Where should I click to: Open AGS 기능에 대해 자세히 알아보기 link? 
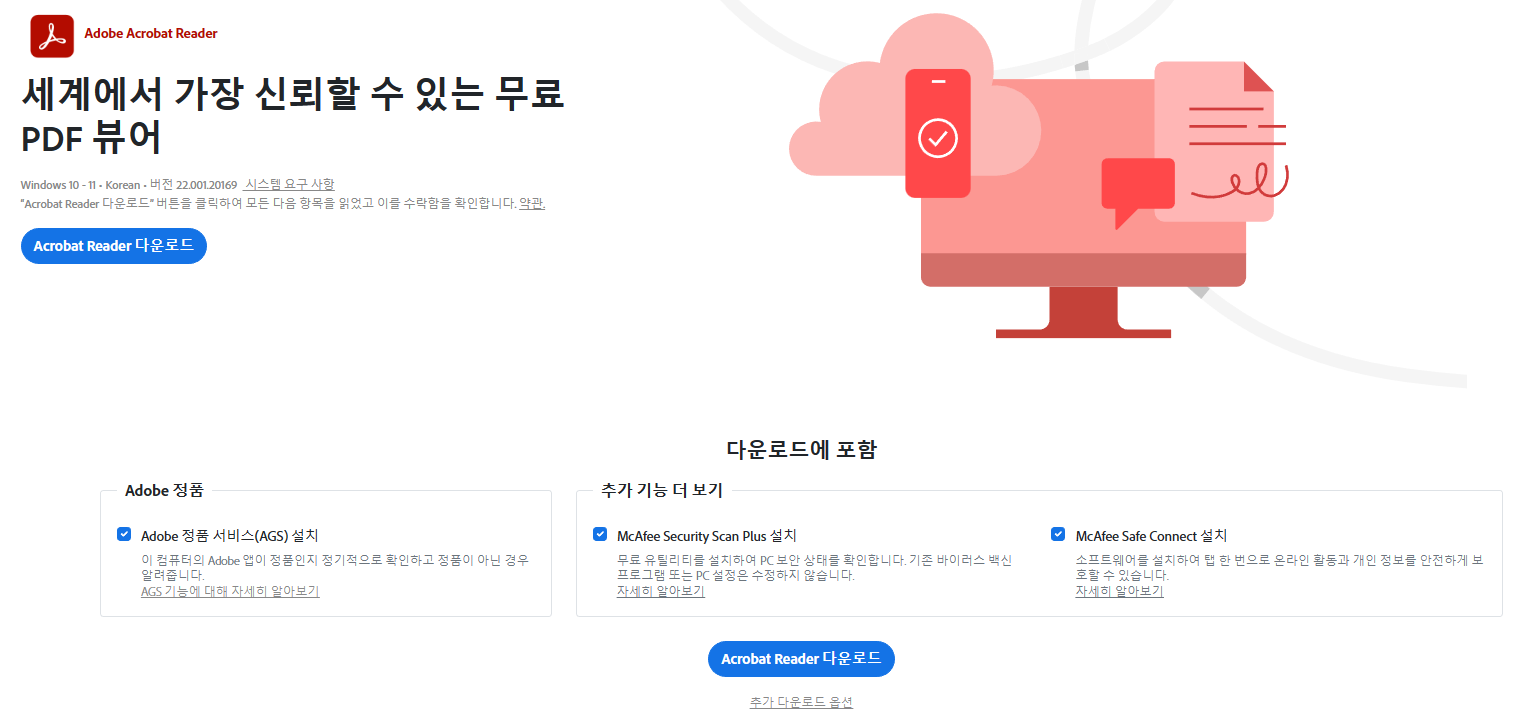(230, 592)
